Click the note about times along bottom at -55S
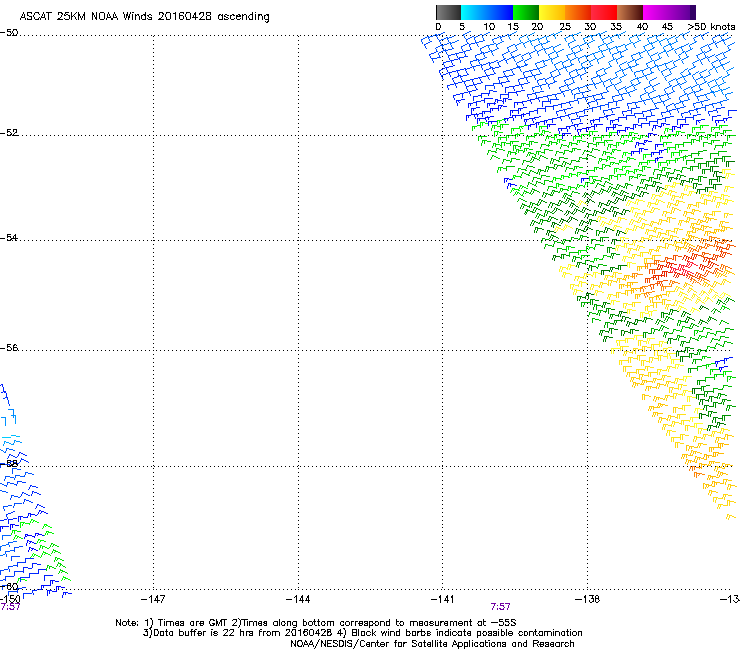This screenshot has width=740, height=650. [x=374, y=623]
